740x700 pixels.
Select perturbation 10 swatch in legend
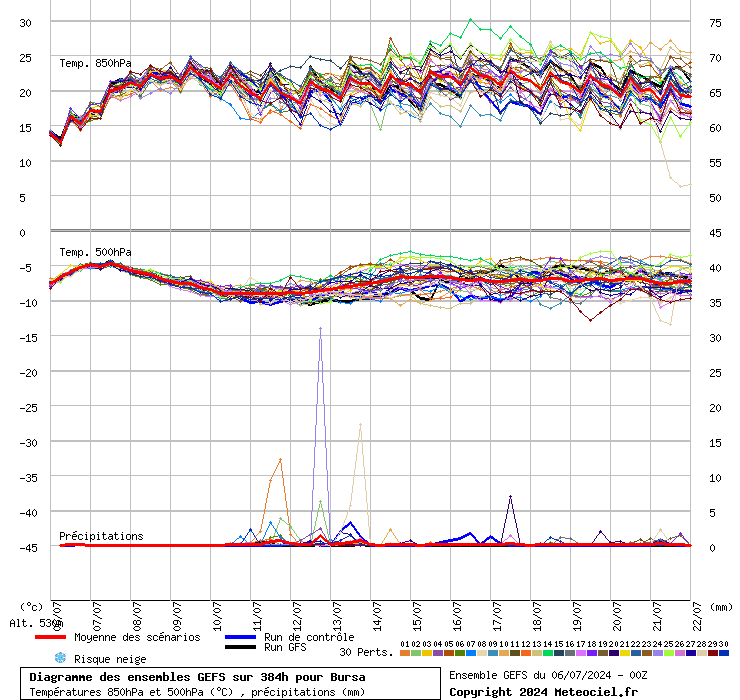click(504, 653)
